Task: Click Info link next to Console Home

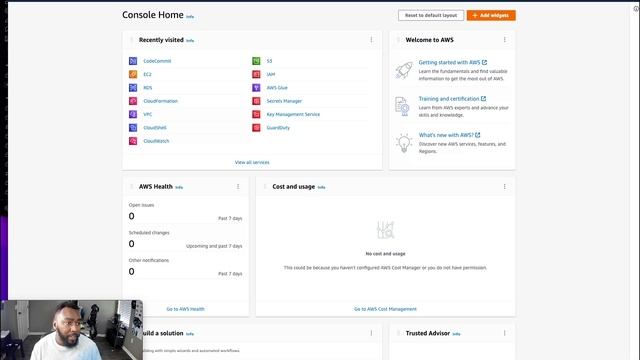Action: coord(190,17)
